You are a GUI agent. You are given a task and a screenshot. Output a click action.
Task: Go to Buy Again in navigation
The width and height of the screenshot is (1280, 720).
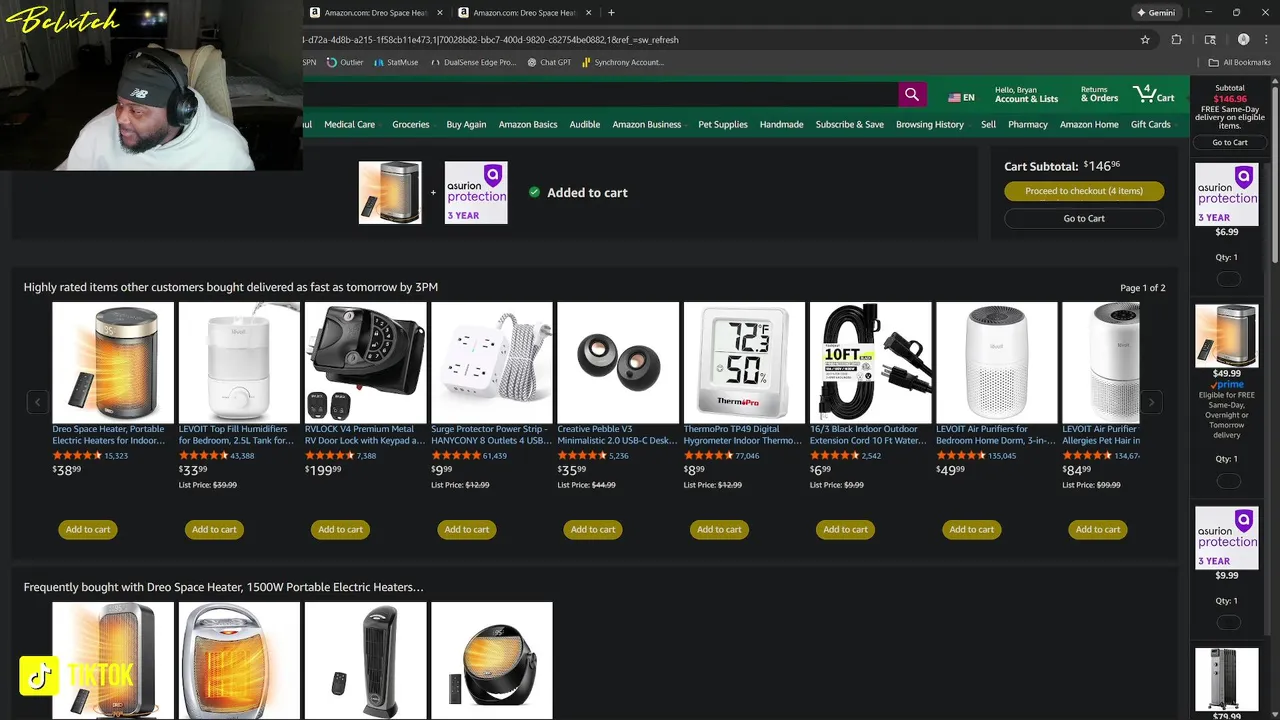(x=466, y=124)
